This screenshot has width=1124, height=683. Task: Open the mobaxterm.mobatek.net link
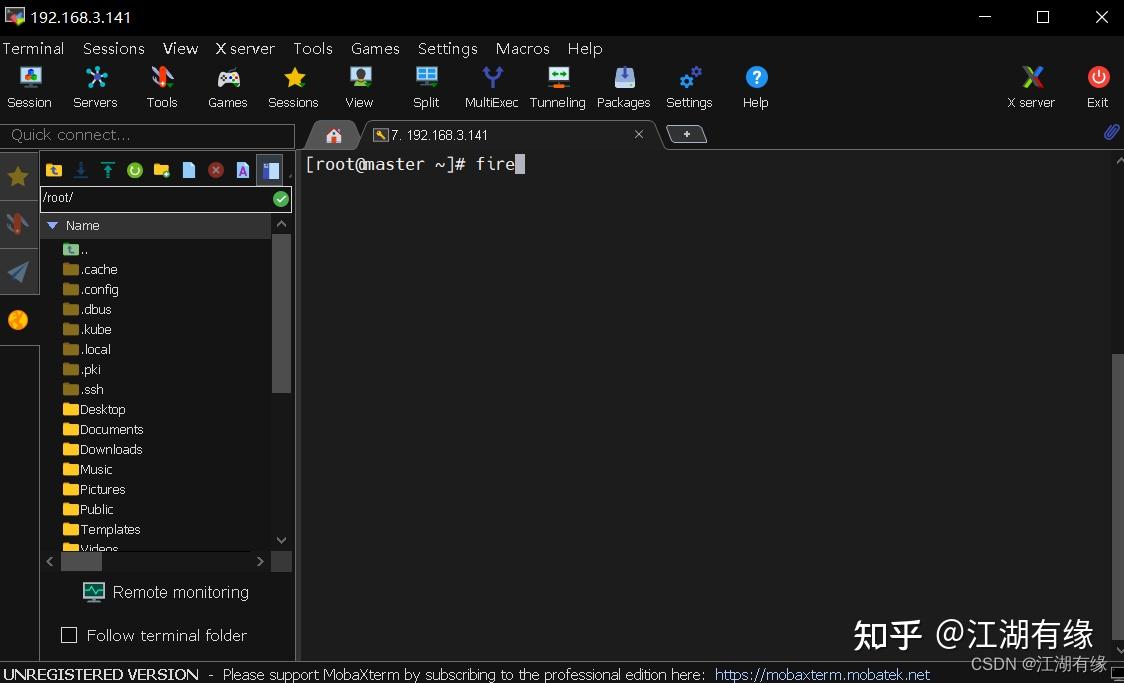coord(822,674)
